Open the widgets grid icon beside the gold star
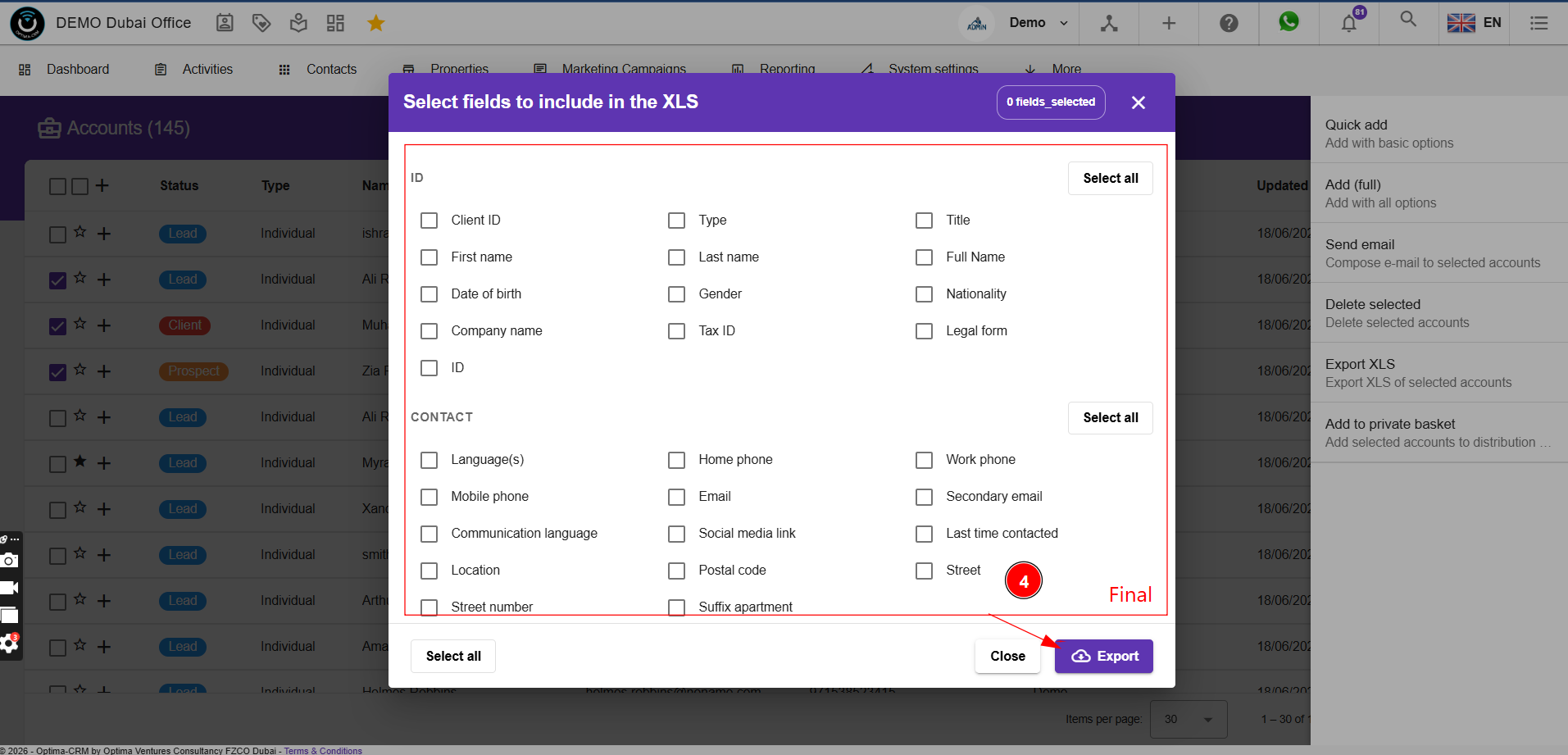The height and width of the screenshot is (755, 1568). click(335, 23)
